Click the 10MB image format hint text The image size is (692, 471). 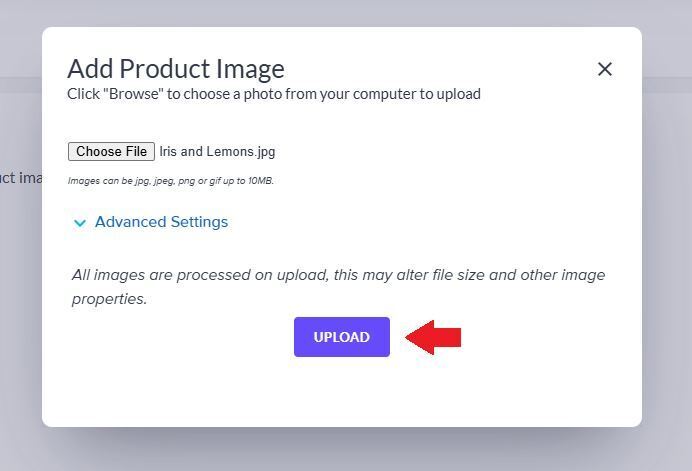point(171,181)
